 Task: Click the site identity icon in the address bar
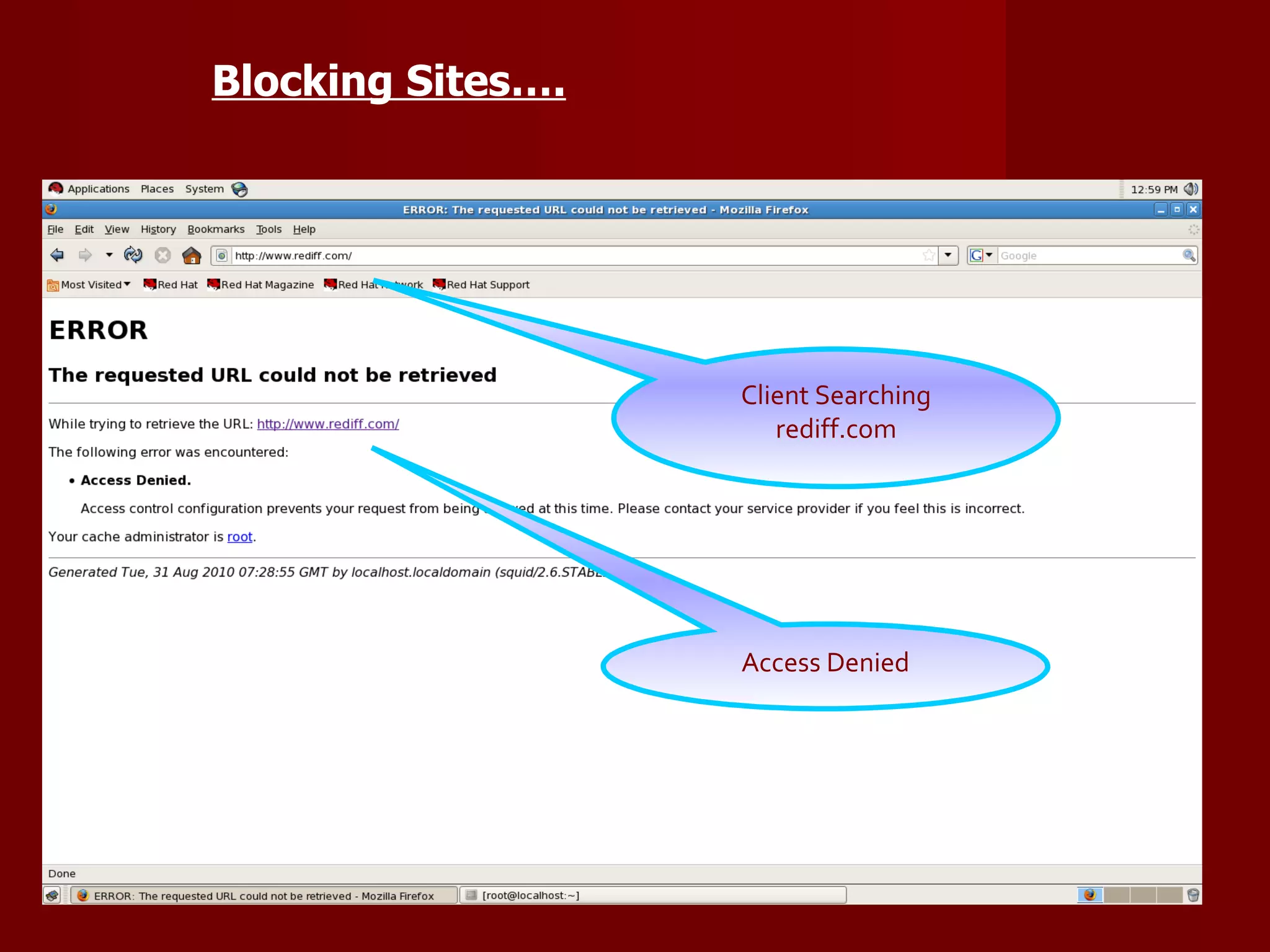tap(222, 255)
